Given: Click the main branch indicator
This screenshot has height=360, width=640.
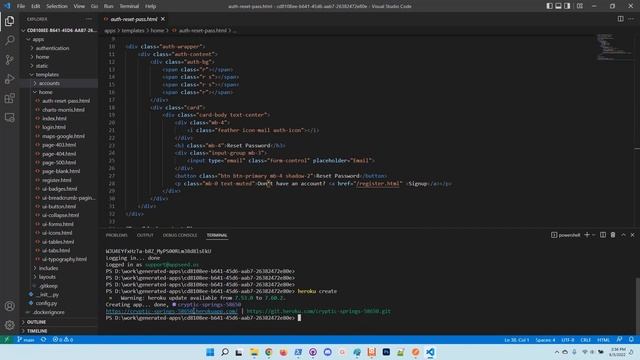Looking at the screenshot, I should [26, 340].
